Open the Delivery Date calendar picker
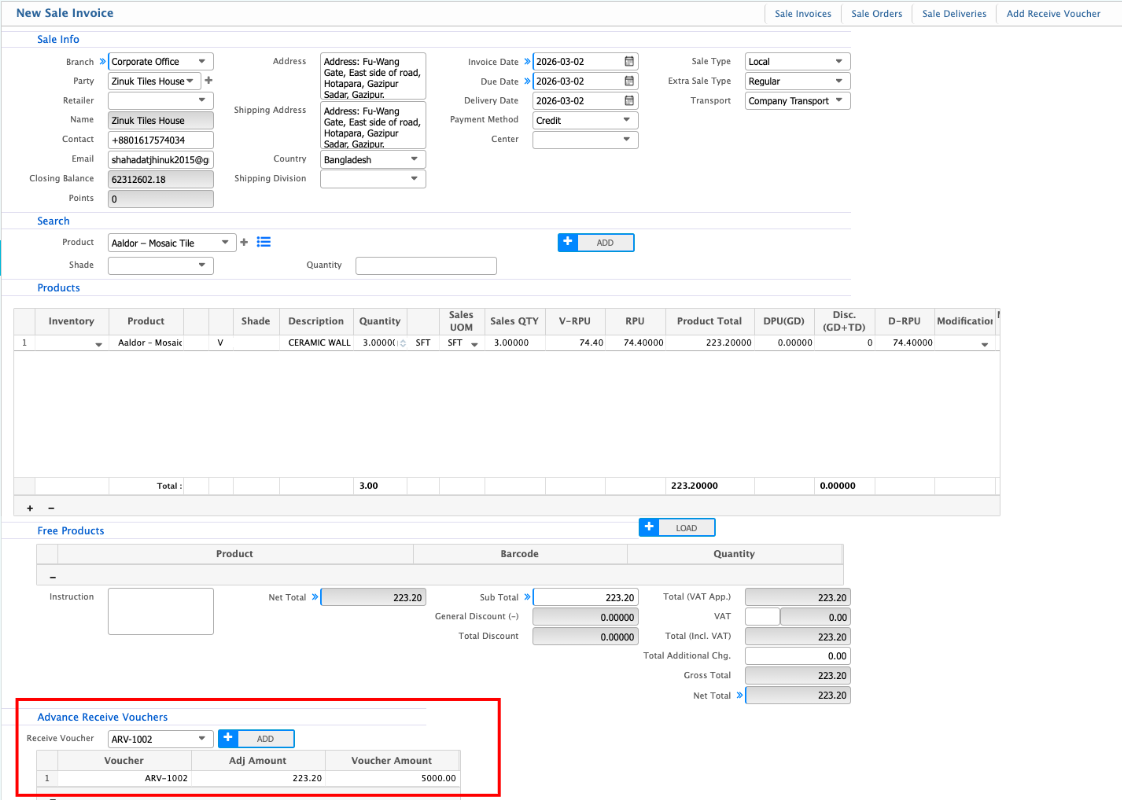This screenshot has width=1122, height=800. coord(629,101)
